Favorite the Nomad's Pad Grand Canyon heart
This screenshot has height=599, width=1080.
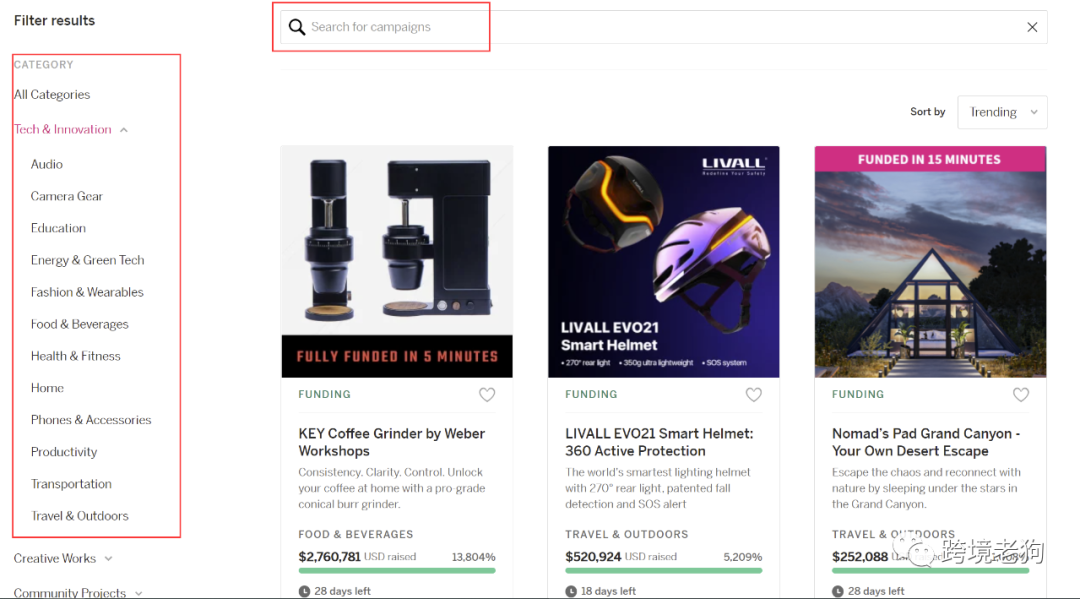click(x=1021, y=395)
